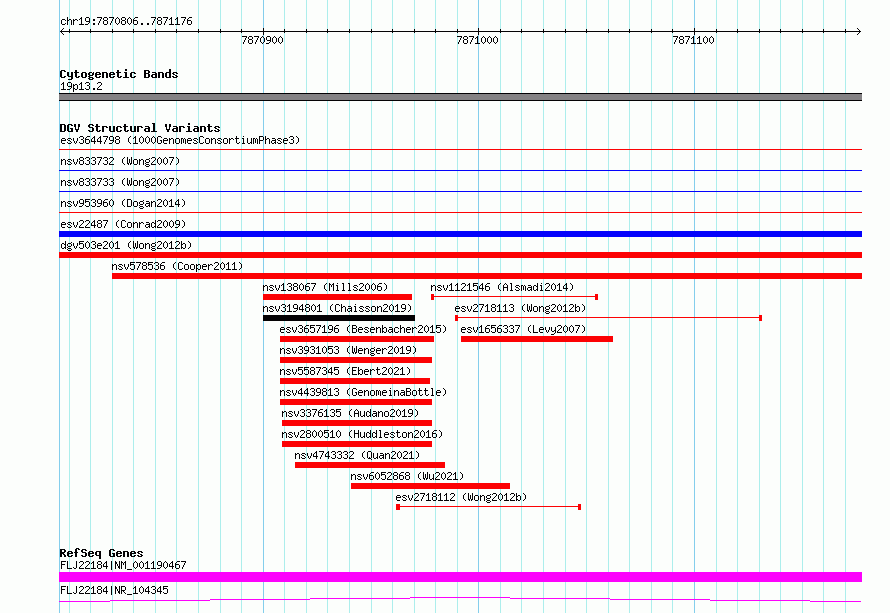The height and width of the screenshot is (613, 890).
Task: Click ruler position 7871000
Action: 477,40
